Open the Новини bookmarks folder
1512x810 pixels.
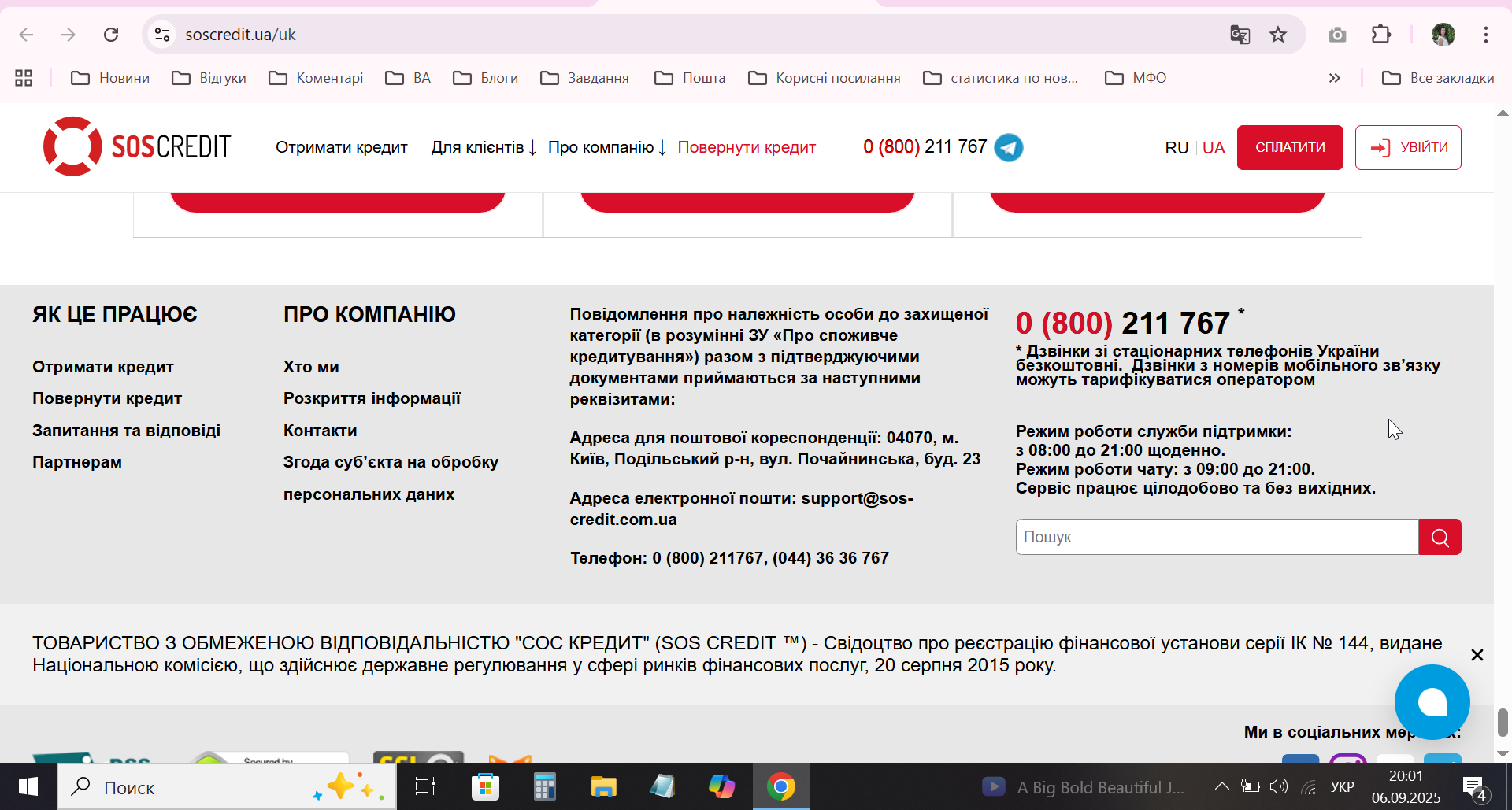tap(110, 78)
